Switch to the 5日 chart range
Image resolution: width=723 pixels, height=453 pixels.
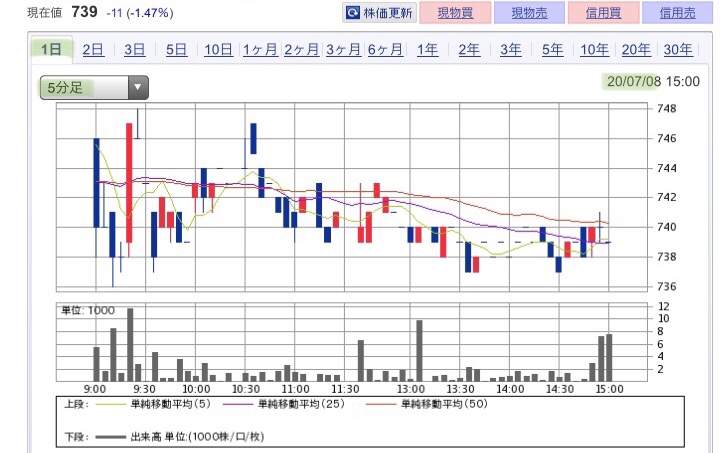(x=177, y=49)
